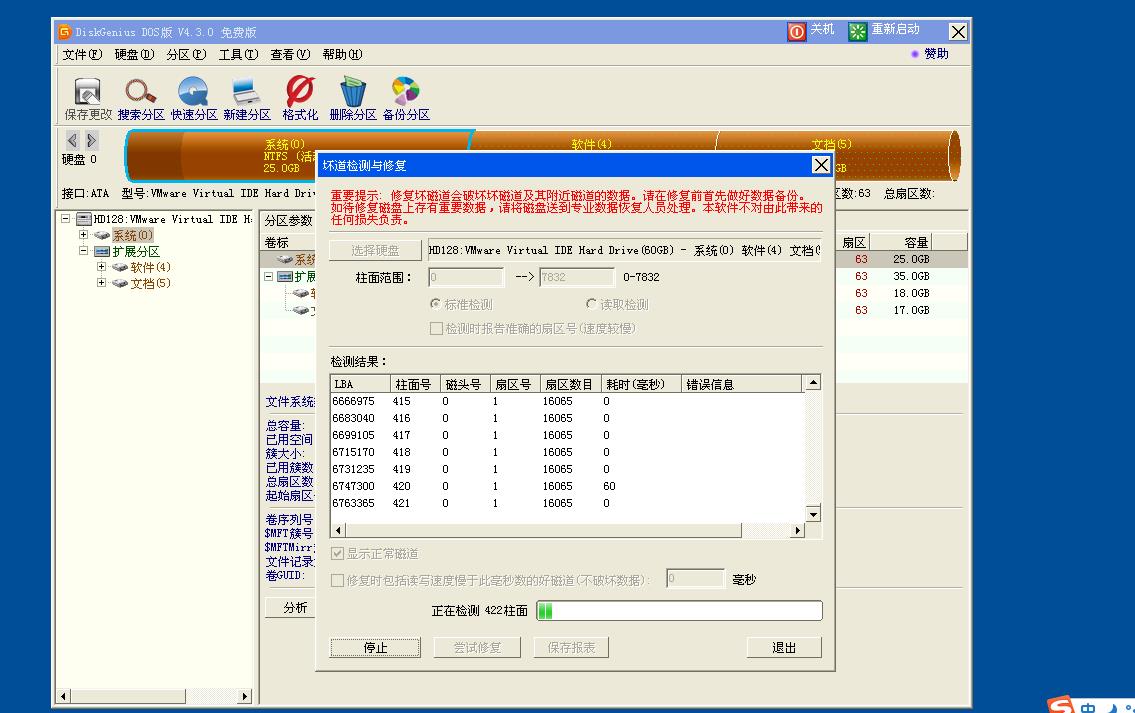Go to previous disk with left arrow
The width and height of the screenshot is (1135, 713).
point(72,140)
